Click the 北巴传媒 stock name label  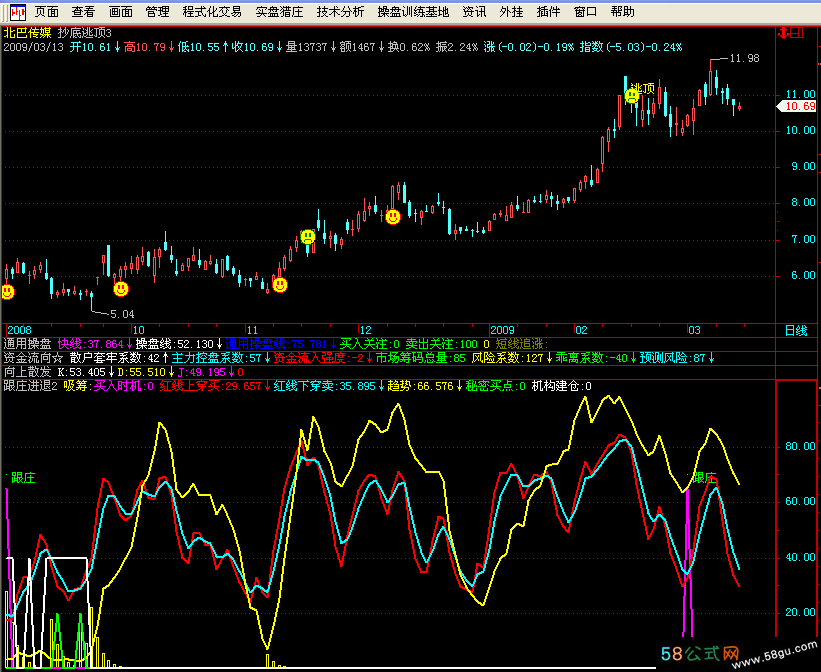(27, 32)
